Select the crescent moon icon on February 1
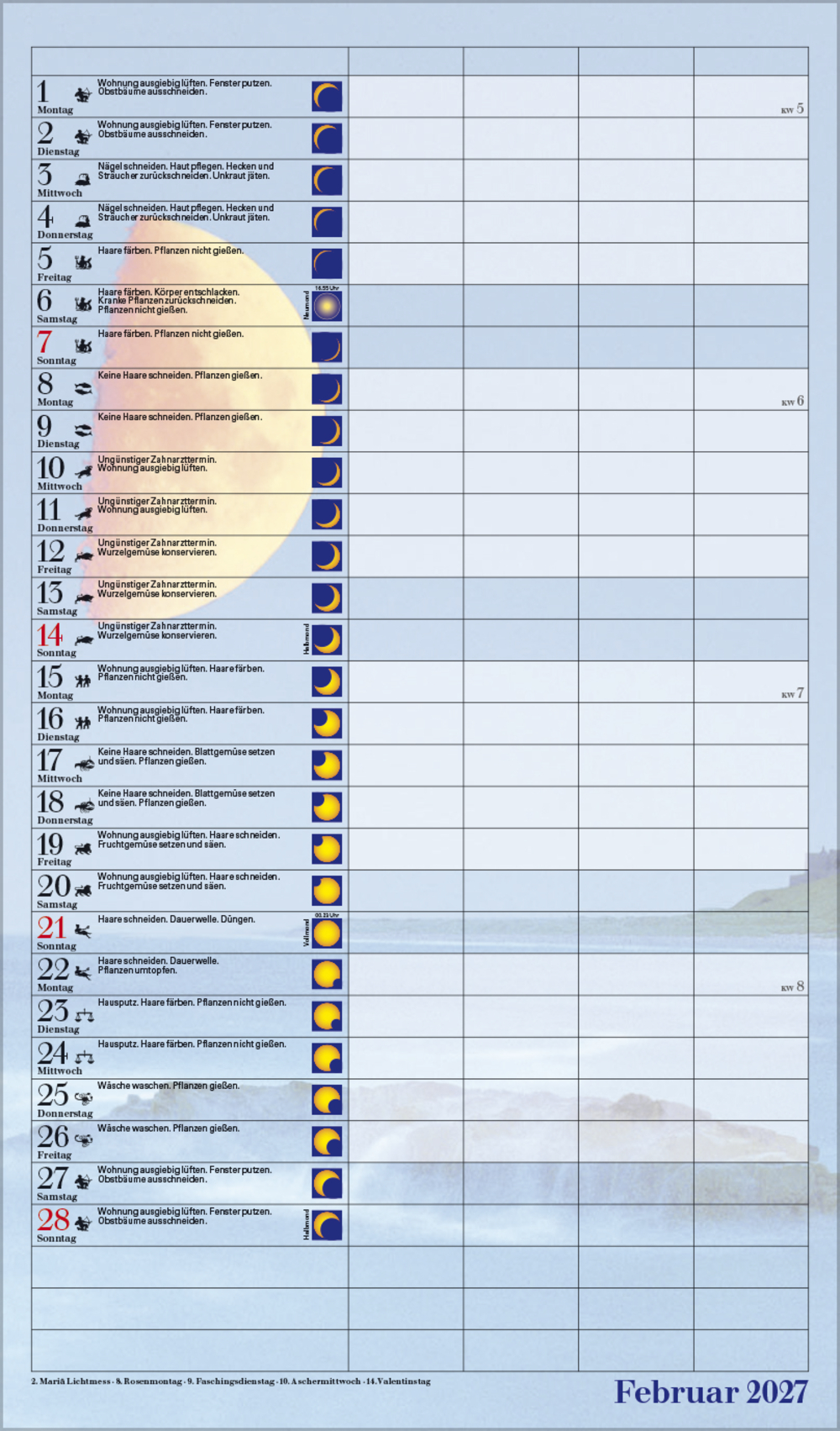Image resolution: width=840 pixels, height=1431 pixels. [x=327, y=97]
